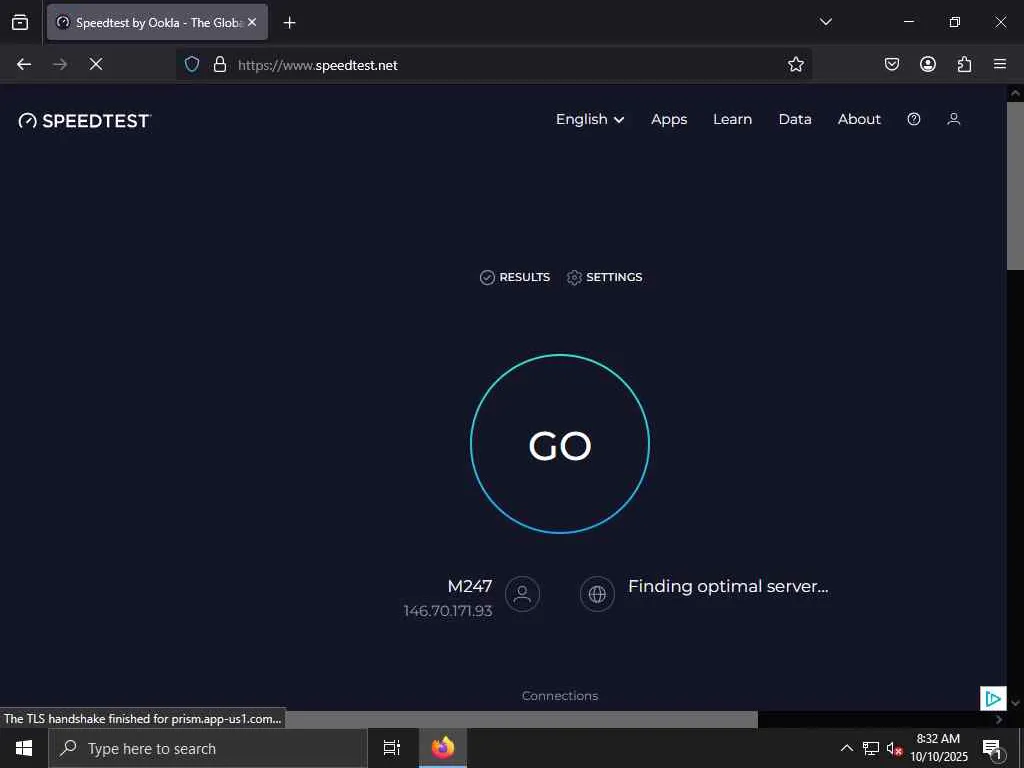The image size is (1024, 768).
Task: Click the M247 provider name
Action: (x=470, y=586)
